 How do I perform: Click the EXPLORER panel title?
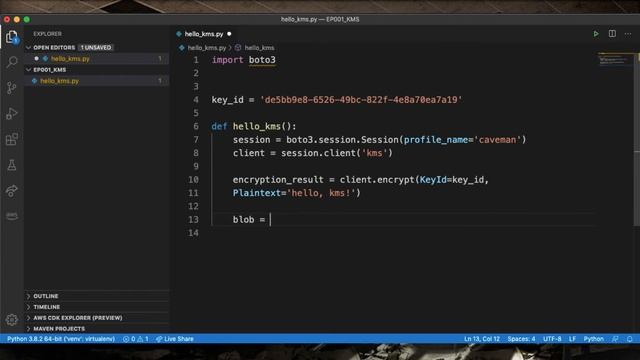tap(47, 34)
